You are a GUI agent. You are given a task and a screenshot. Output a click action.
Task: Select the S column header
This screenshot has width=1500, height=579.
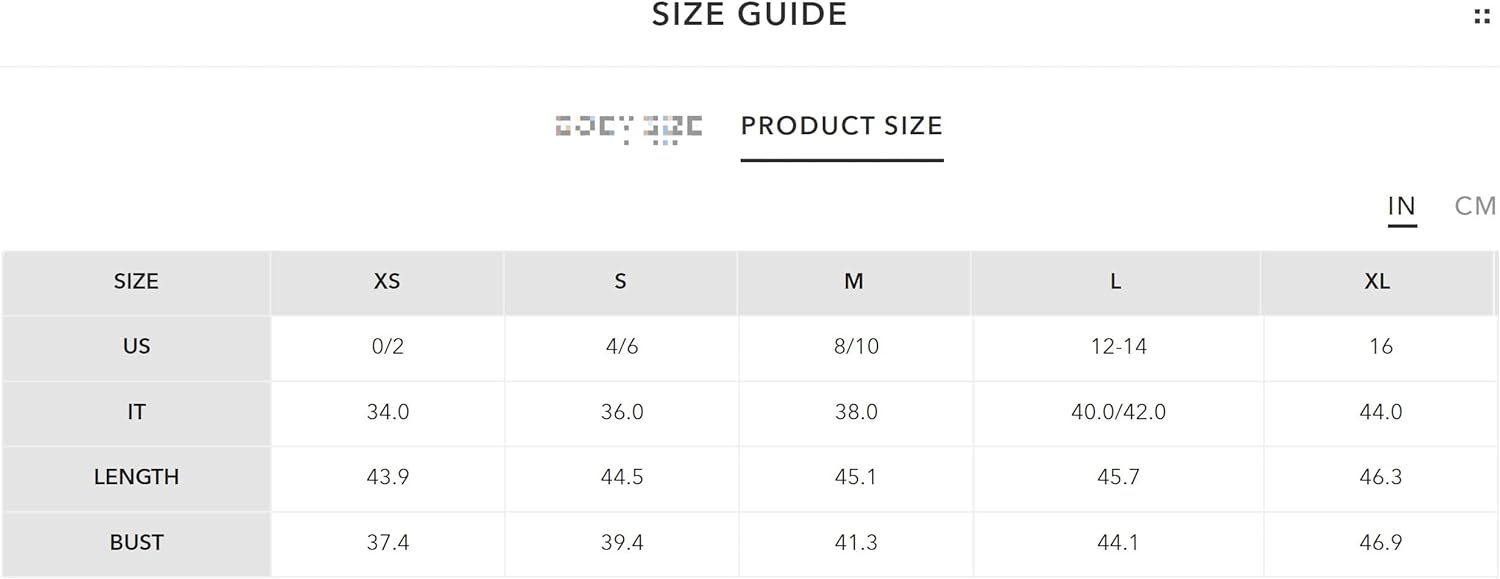click(x=621, y=282)
